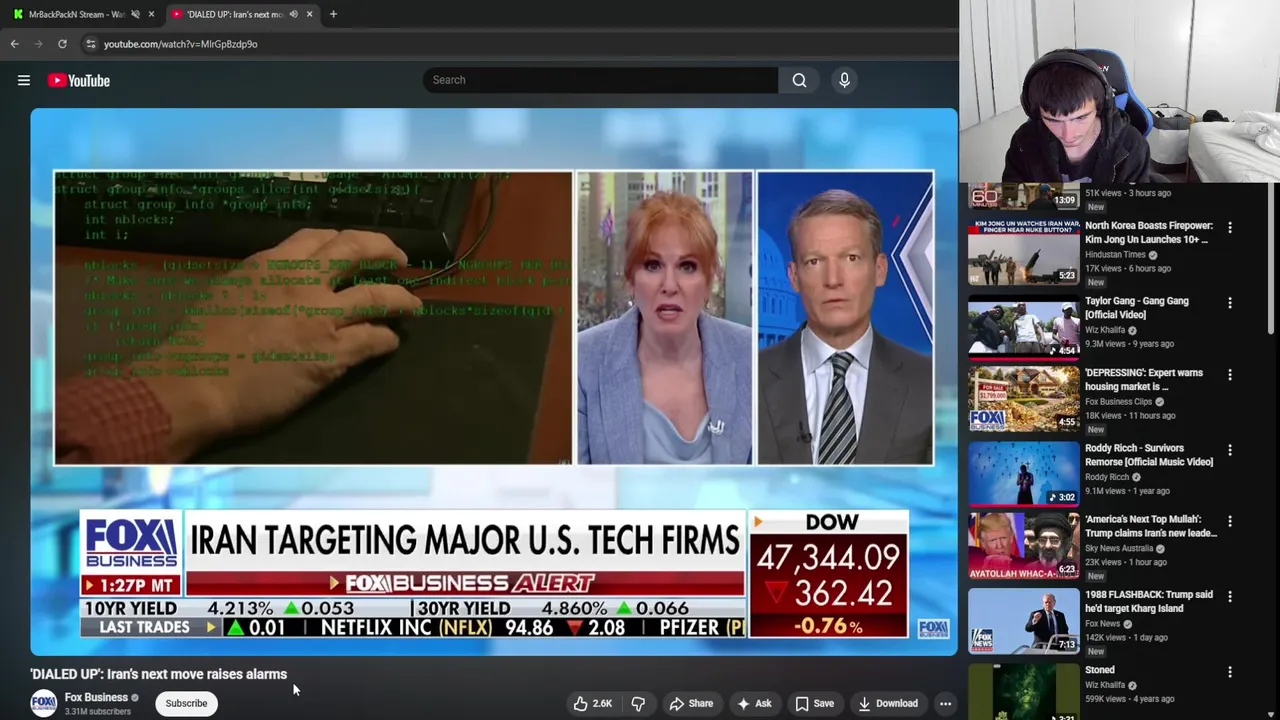Focus the YouTube search field
Image resolution: width=1280 pixels, height=720 pixels.
coord(600,80)
